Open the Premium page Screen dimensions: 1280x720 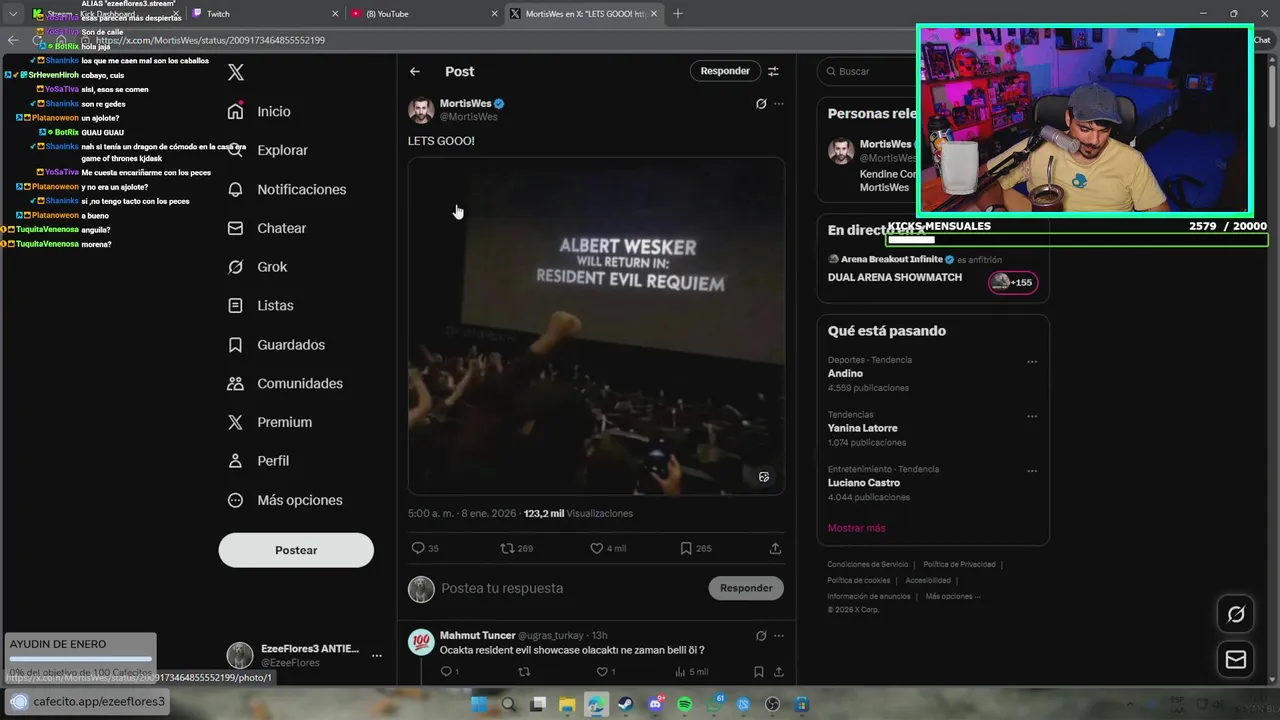(x=269, y=422)
